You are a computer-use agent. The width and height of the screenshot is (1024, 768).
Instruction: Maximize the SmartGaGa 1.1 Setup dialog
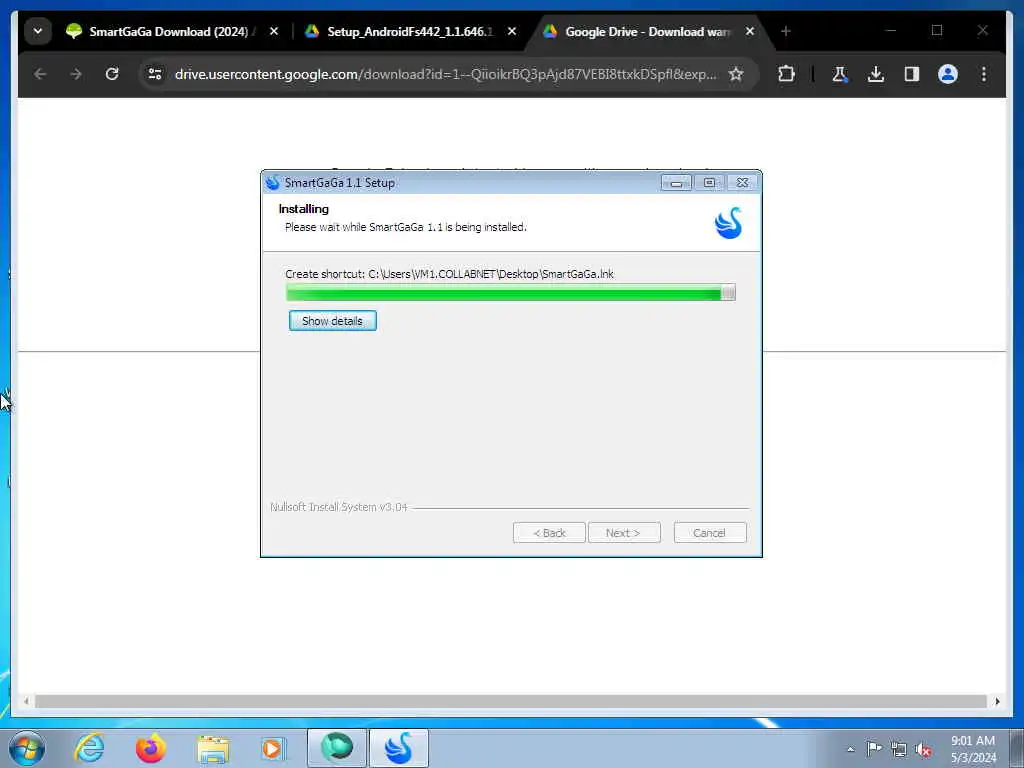(x=709, y=183)
